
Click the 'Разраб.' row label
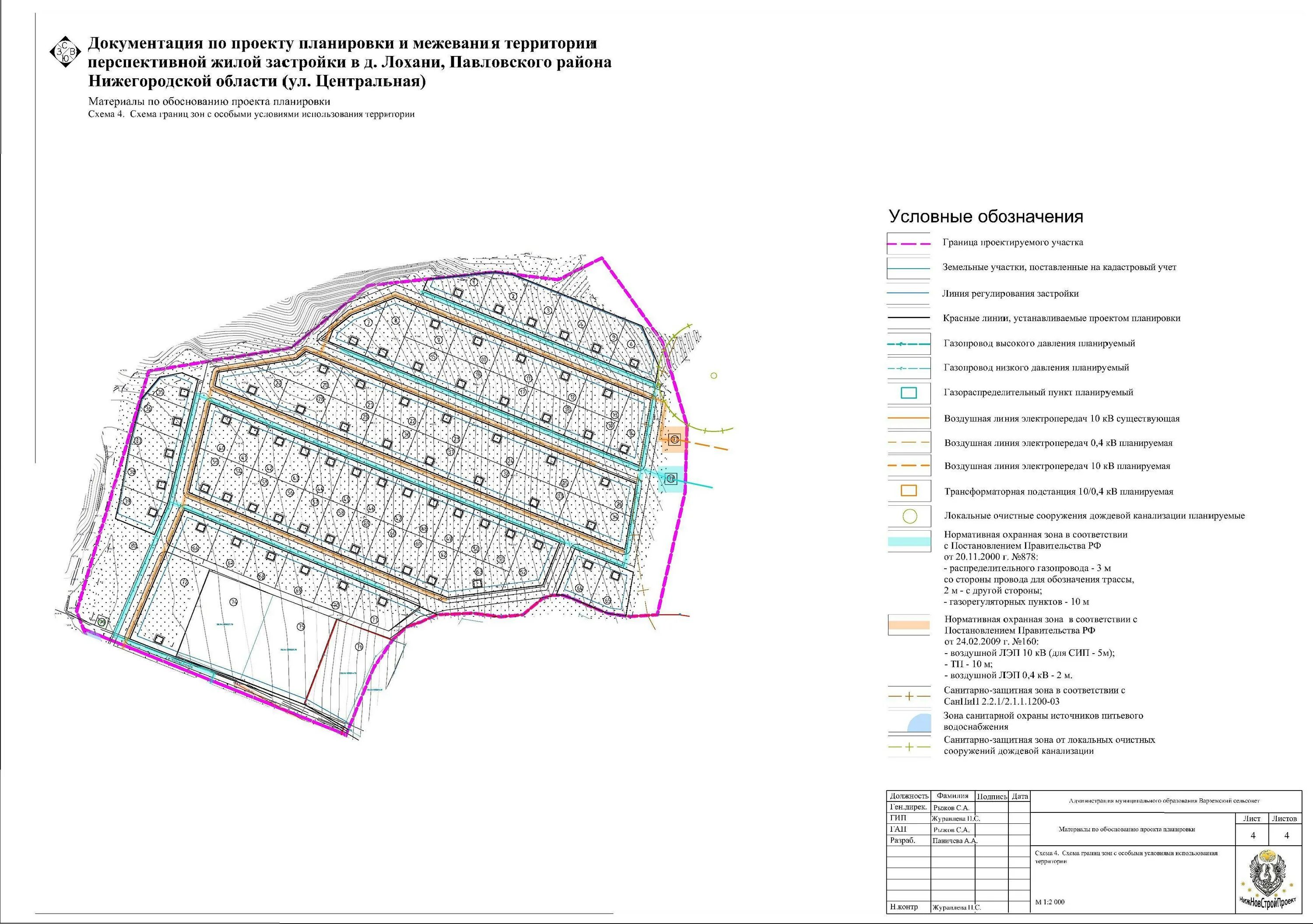pyautogui.click(x=902, y=840)
